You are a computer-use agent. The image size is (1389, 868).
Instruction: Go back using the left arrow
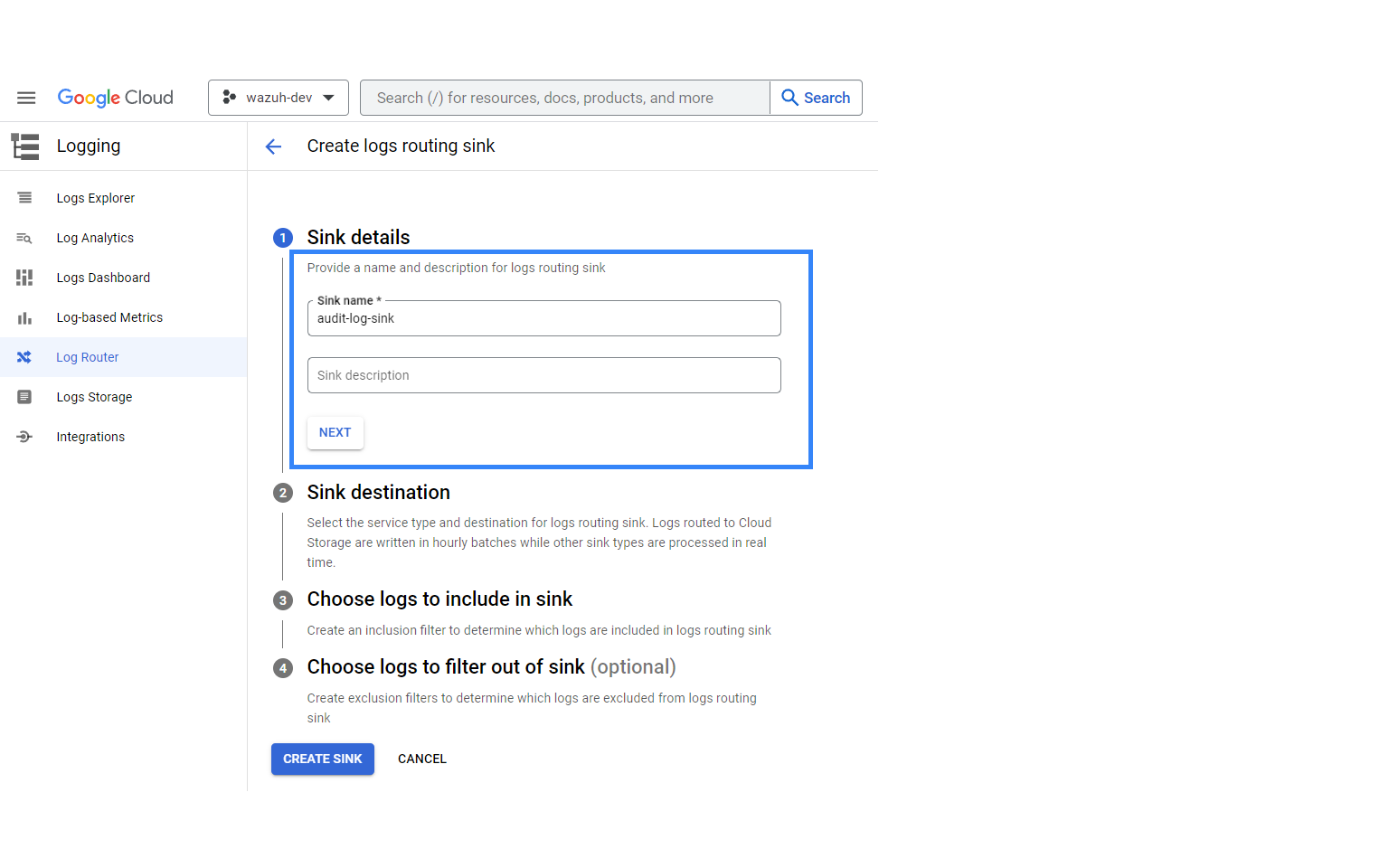[273, 146]
